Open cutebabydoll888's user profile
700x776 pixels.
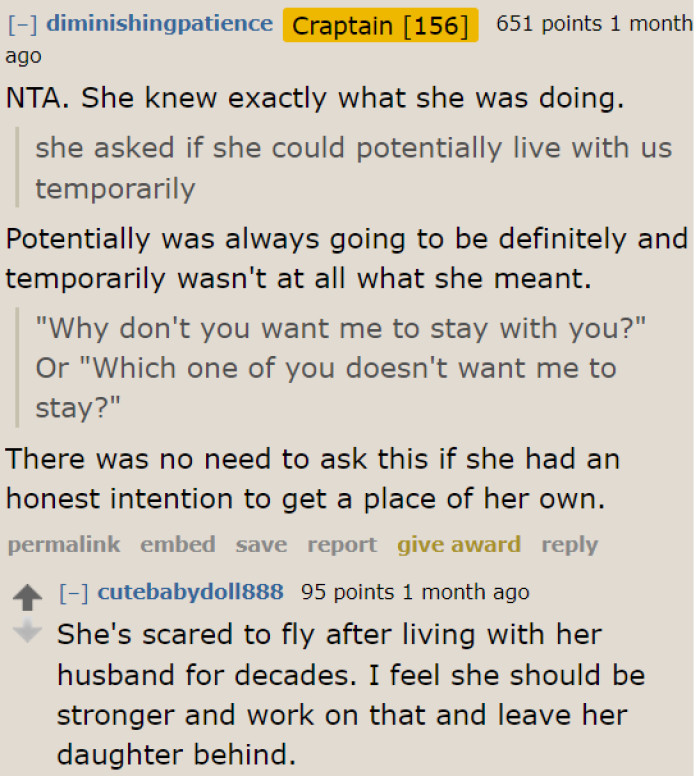191,592
